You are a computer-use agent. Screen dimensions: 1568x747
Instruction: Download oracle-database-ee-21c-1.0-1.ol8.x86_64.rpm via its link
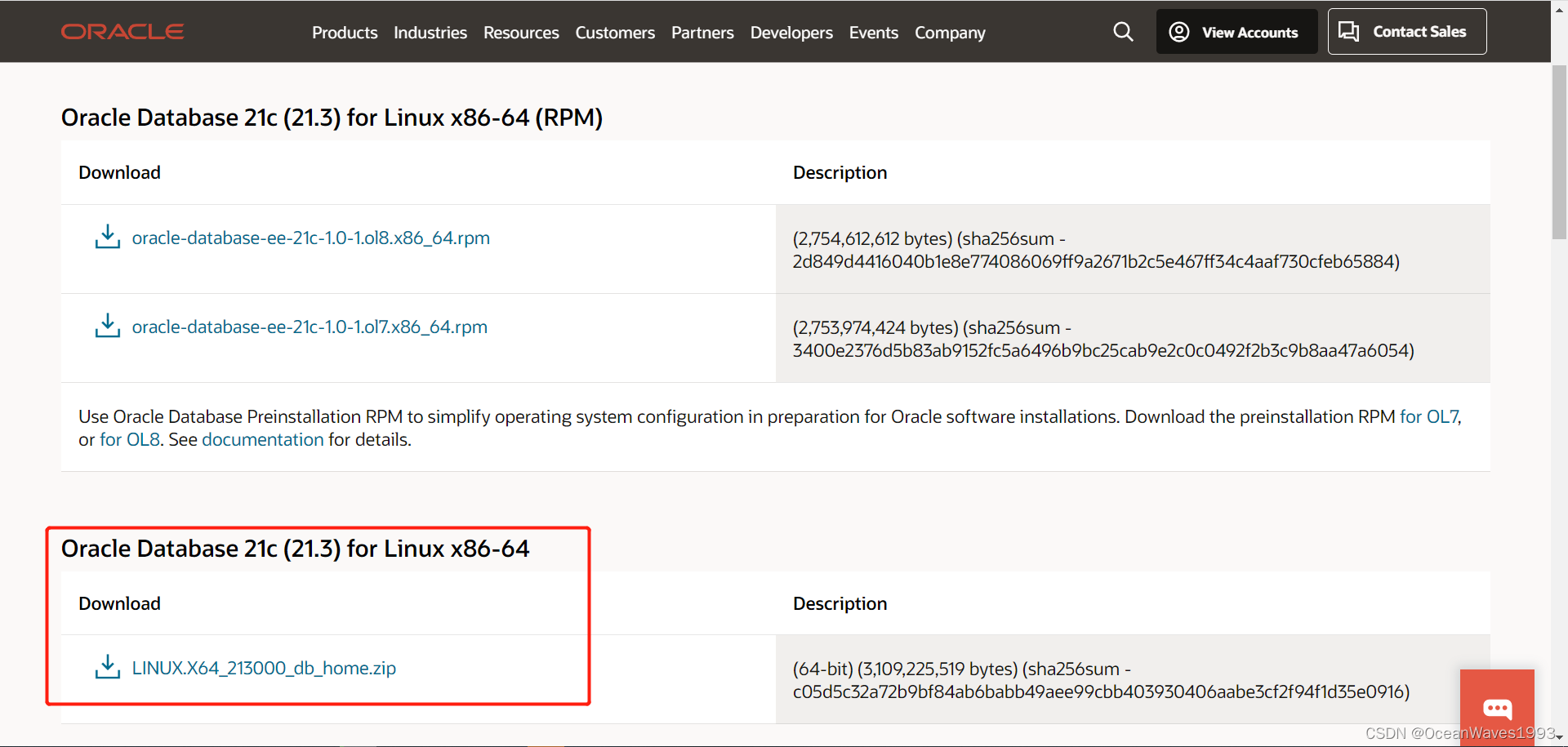point(310,238)
